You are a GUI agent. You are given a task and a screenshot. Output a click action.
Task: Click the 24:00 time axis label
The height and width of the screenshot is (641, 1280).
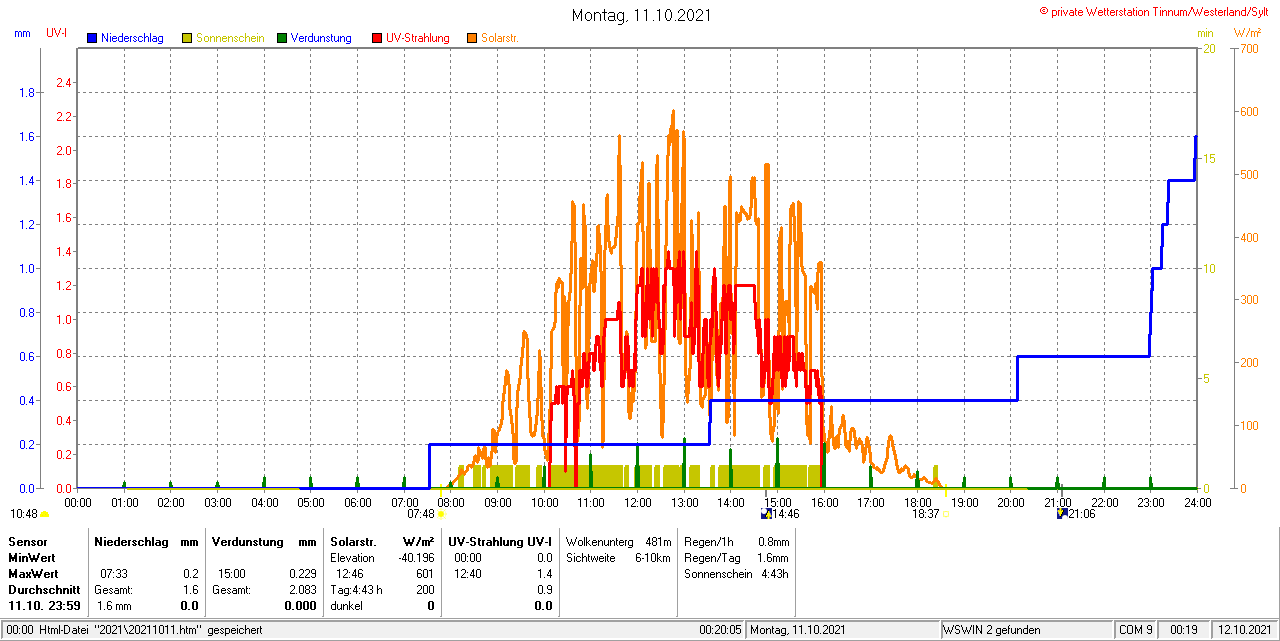[1198, 502]
